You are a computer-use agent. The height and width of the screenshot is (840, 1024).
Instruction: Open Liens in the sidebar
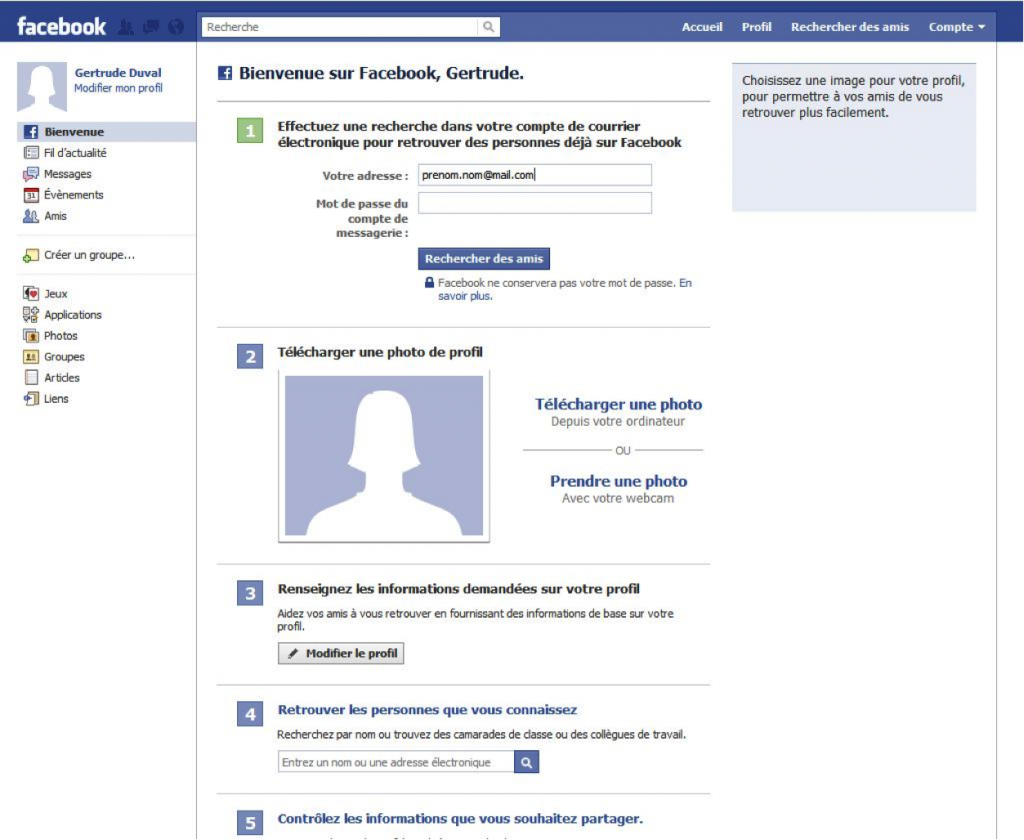(x=56, y=398)
